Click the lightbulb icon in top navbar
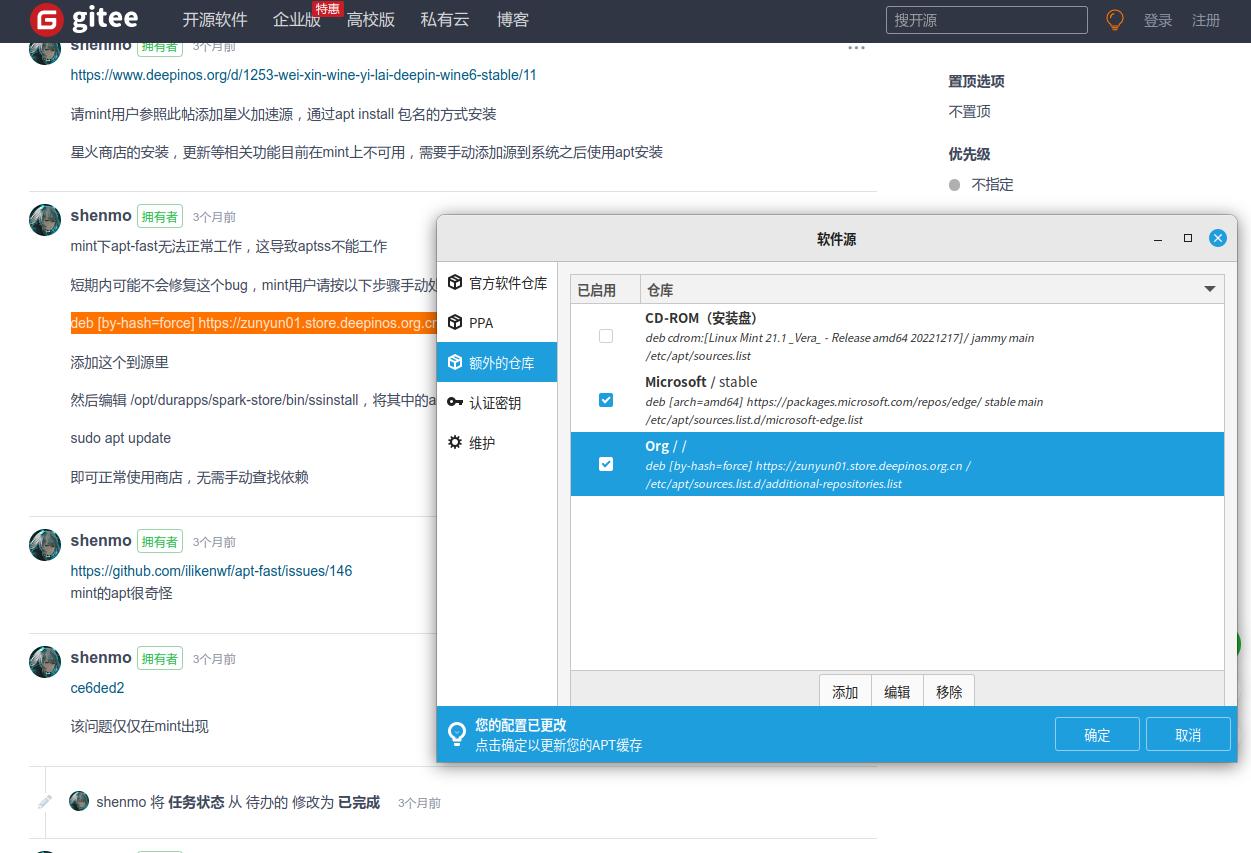 (1115, 20)
